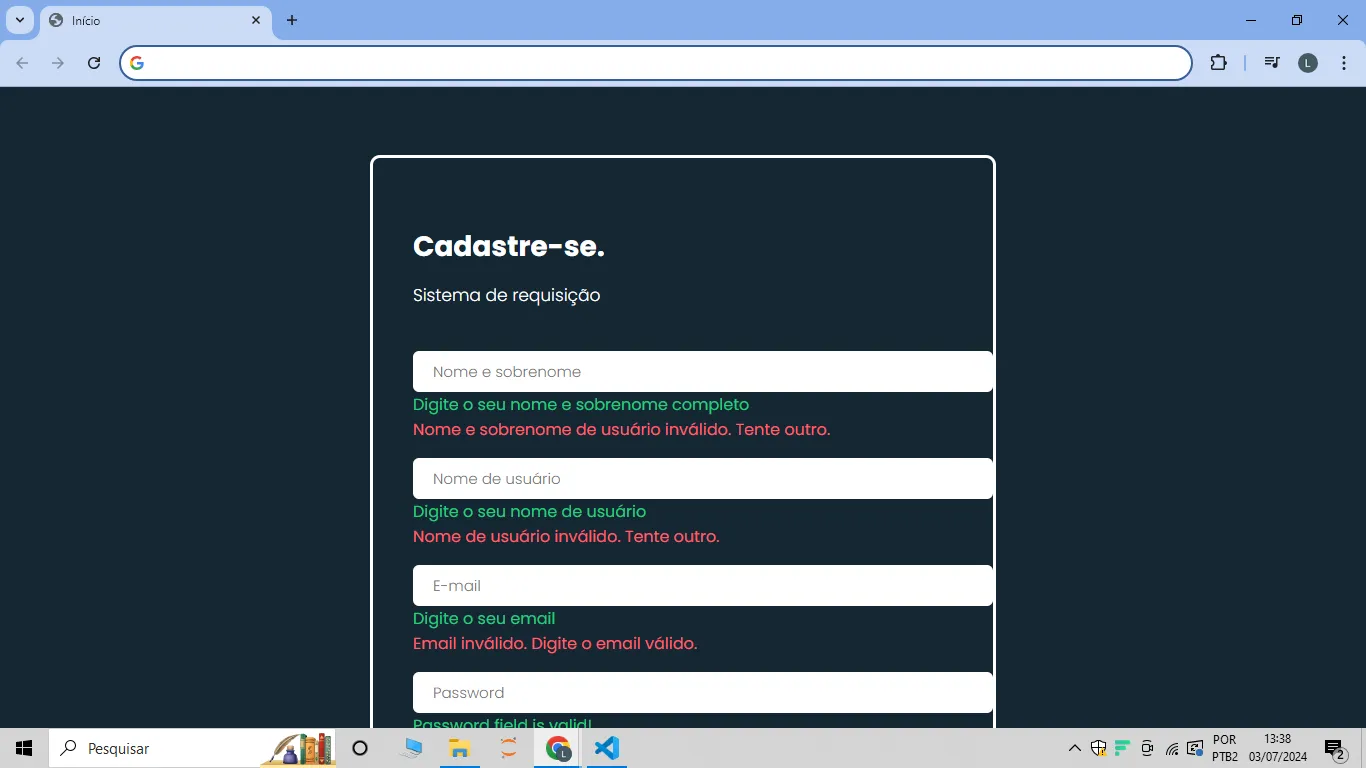The width and height of the screenshot is (1366, 768).
Task: Open the Windows Security tray icon
Action: [x=1098, y=748]
